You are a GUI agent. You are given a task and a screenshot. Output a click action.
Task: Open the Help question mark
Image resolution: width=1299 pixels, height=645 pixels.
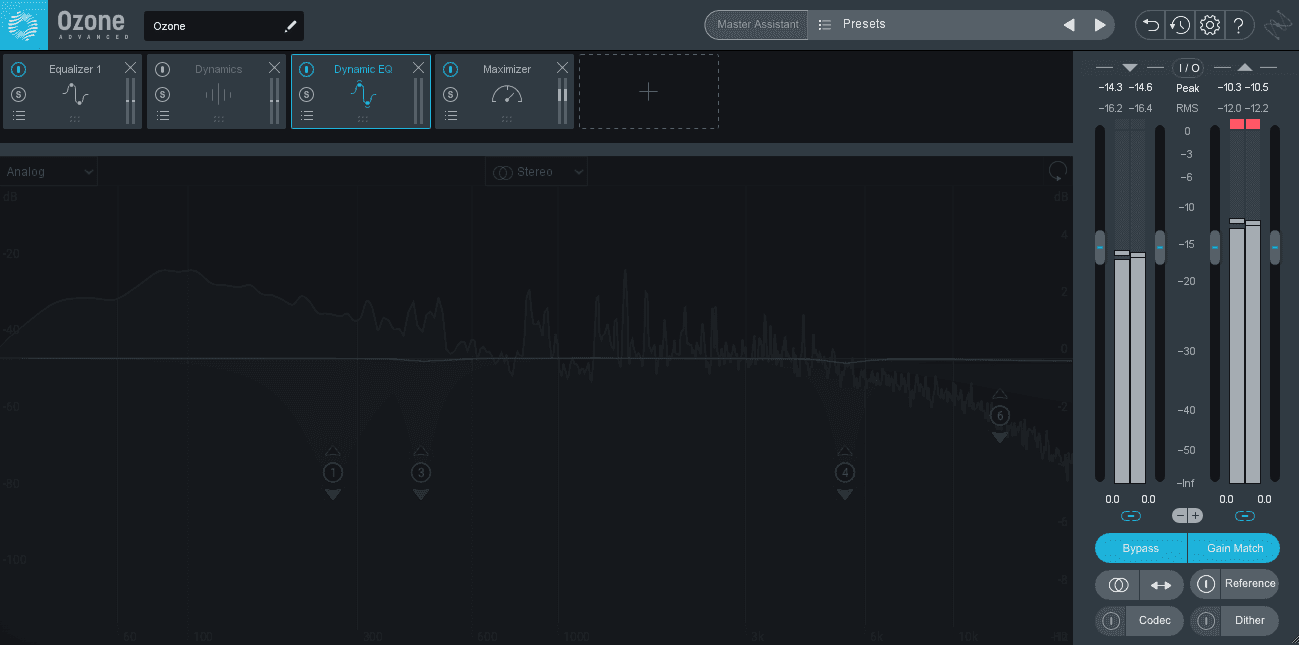1238,25
